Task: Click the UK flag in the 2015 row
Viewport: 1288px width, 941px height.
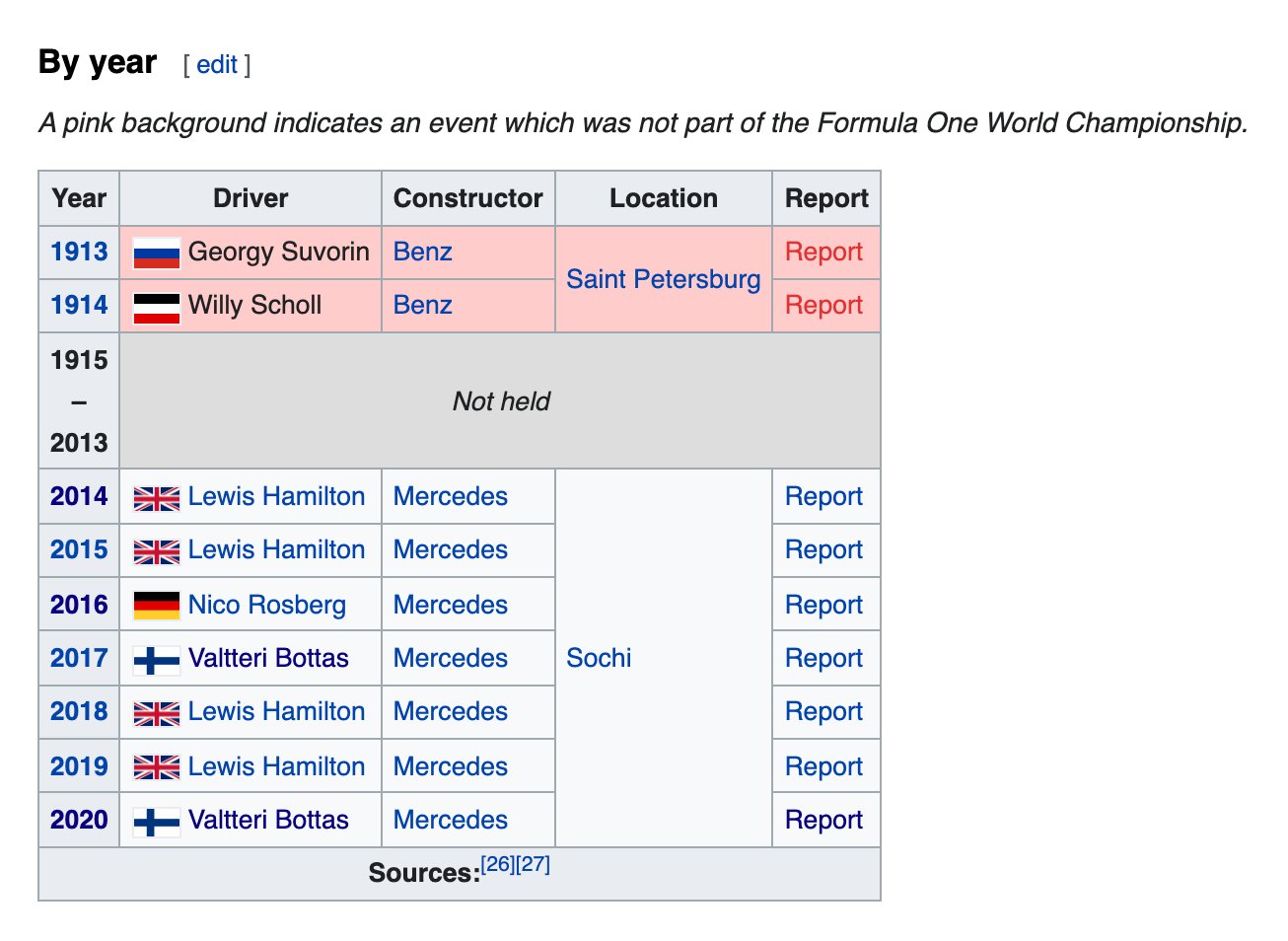Action: coord(157,551)
